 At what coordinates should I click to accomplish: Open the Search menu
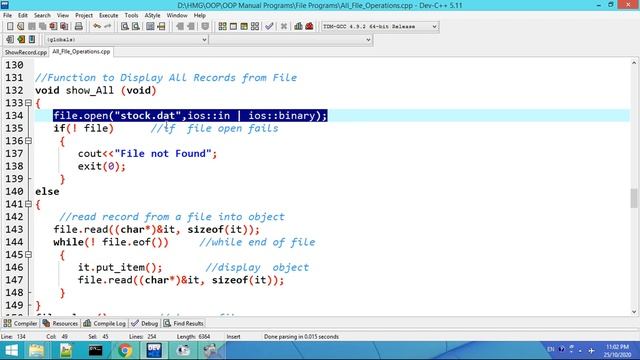[42, 16]
